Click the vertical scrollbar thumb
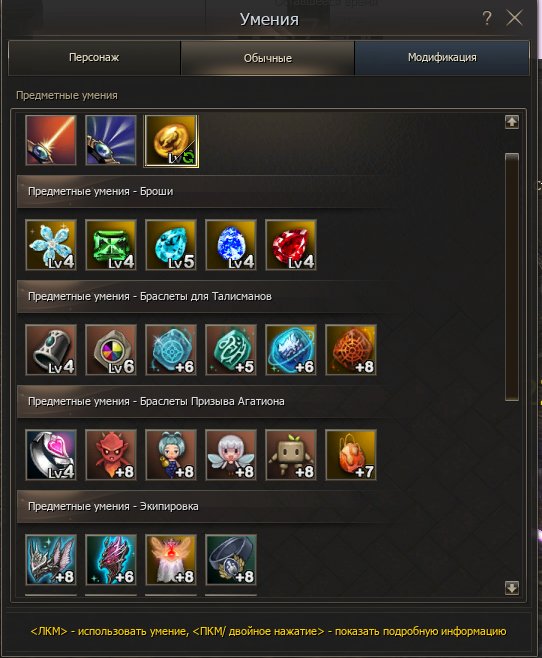This screenshot has height=658, width=542. click(512, 277)
